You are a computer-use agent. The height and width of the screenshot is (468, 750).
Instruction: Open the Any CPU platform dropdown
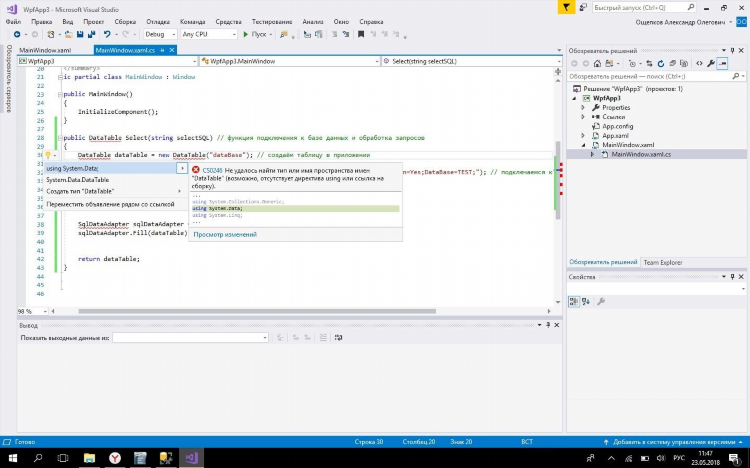click(209, 34)
